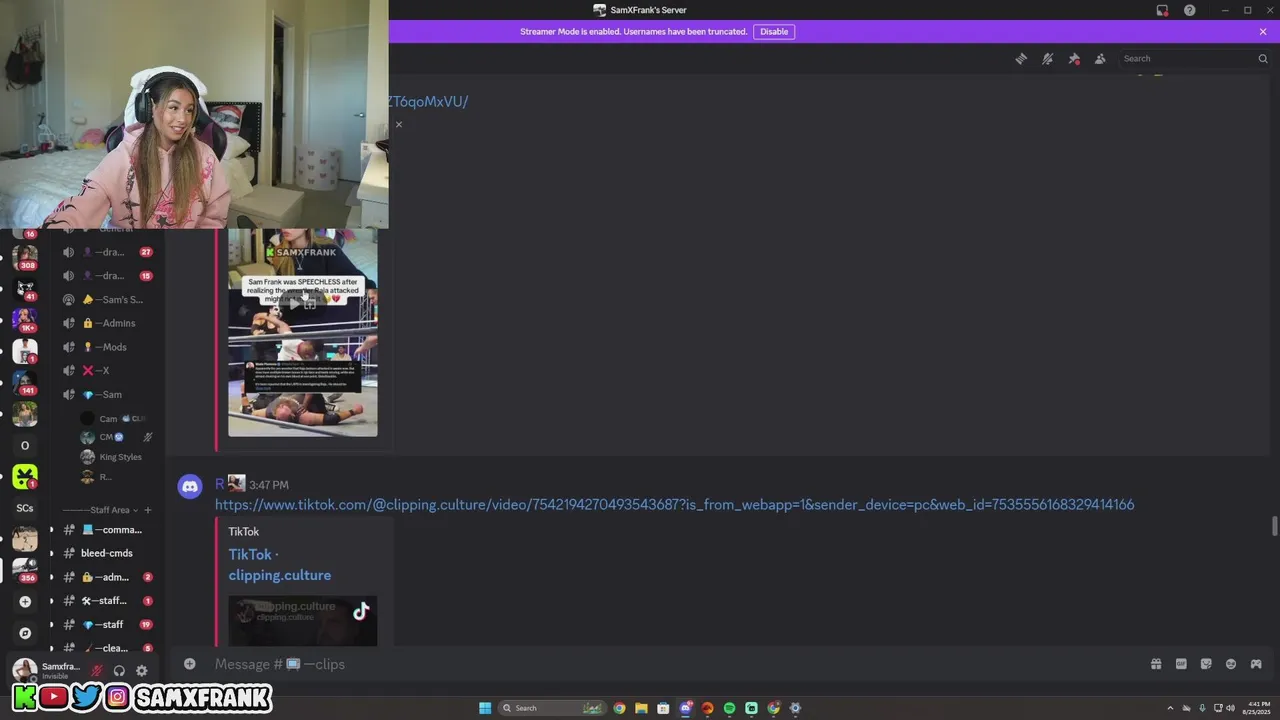Select user Cam in voice channel
Image resolution: width=1280 pixels, height=720 pixels.
click(x=112, y=419)
